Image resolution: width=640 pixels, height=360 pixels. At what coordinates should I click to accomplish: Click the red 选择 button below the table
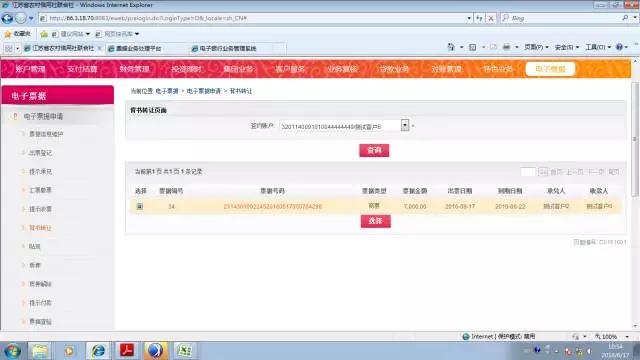pyautogui.click(x=376, y=221)
